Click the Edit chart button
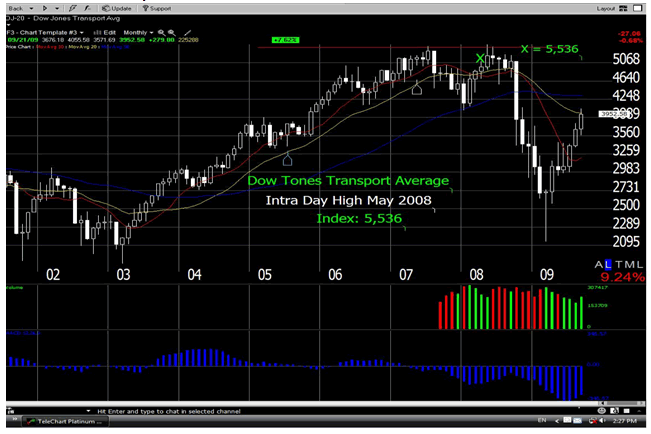 (x=105, y=32)
